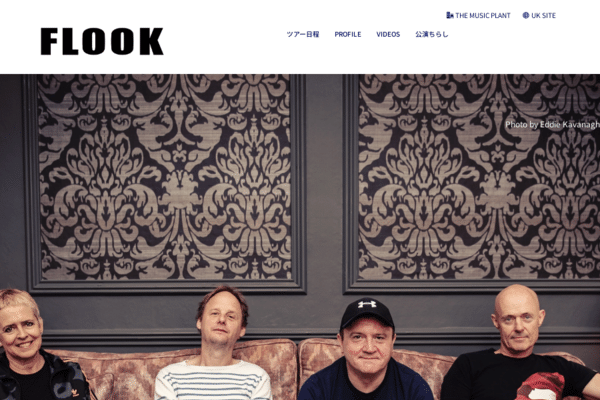Click the Under Armour logo on the cap
Image resolution: width=600 pixels, height=400 pixels.
pos(367,304)
